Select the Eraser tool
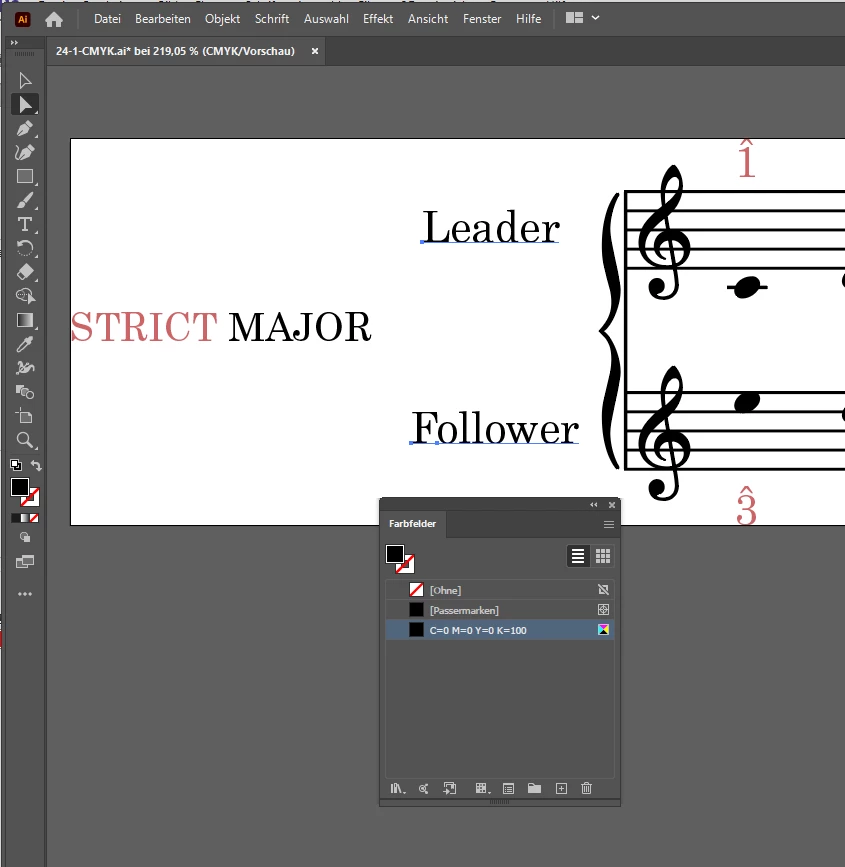The height and width of the screenshot is (867, 845). click(x=25, y=272)
